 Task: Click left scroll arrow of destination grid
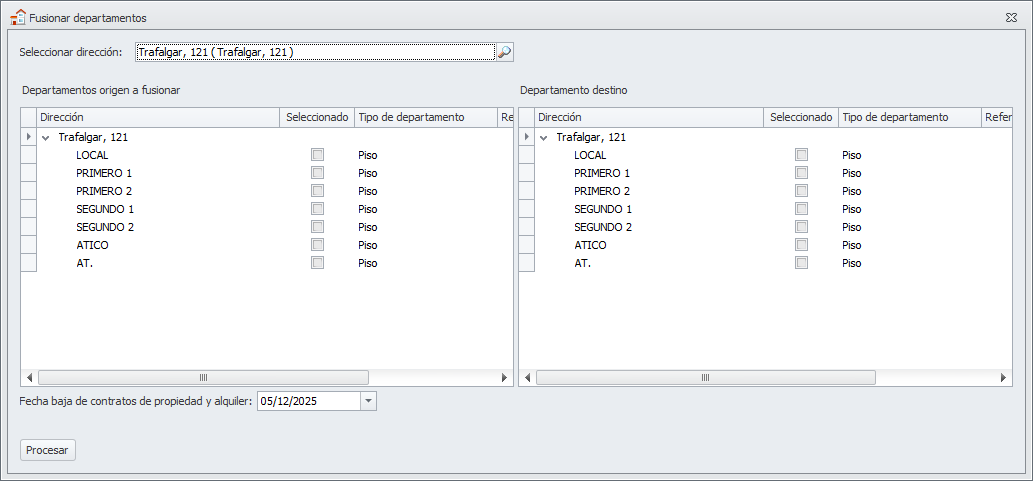527,378
